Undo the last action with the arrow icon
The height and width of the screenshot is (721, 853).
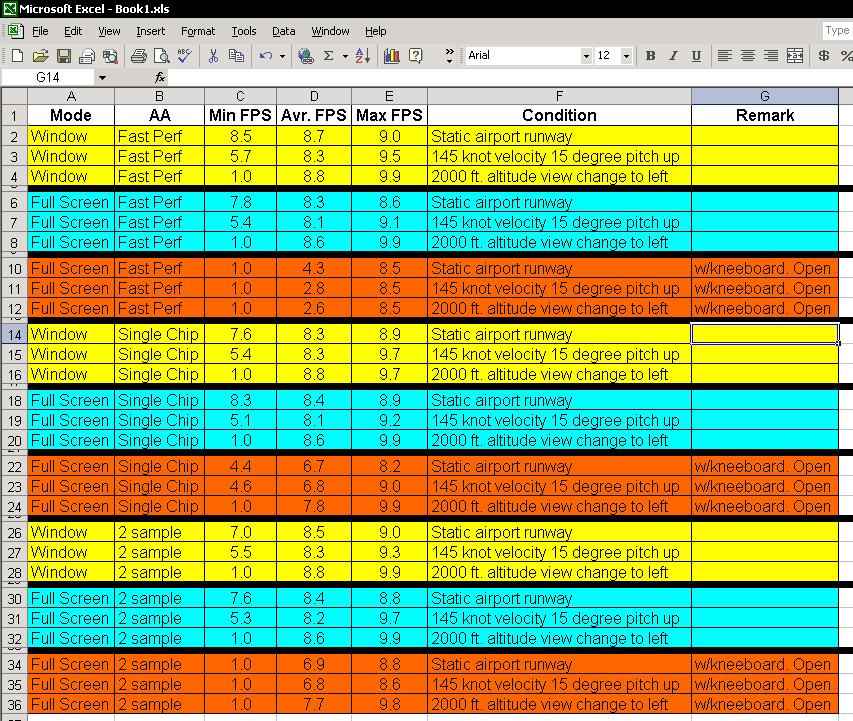point(265,56)
